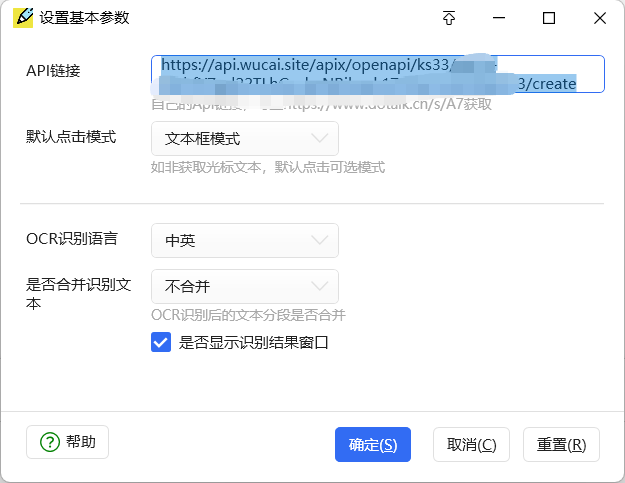Click the 默认点击模式 label
The height and width of the screenshot is (483, 625).
[x=71, y=137]
